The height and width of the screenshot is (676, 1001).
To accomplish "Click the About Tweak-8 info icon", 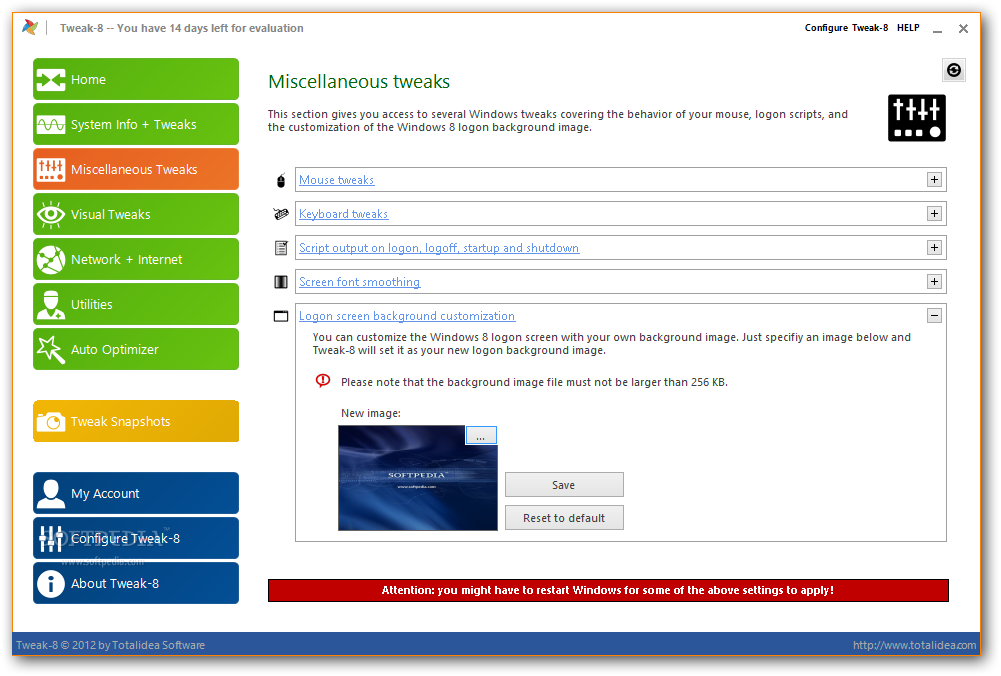I will coord(50,583).
